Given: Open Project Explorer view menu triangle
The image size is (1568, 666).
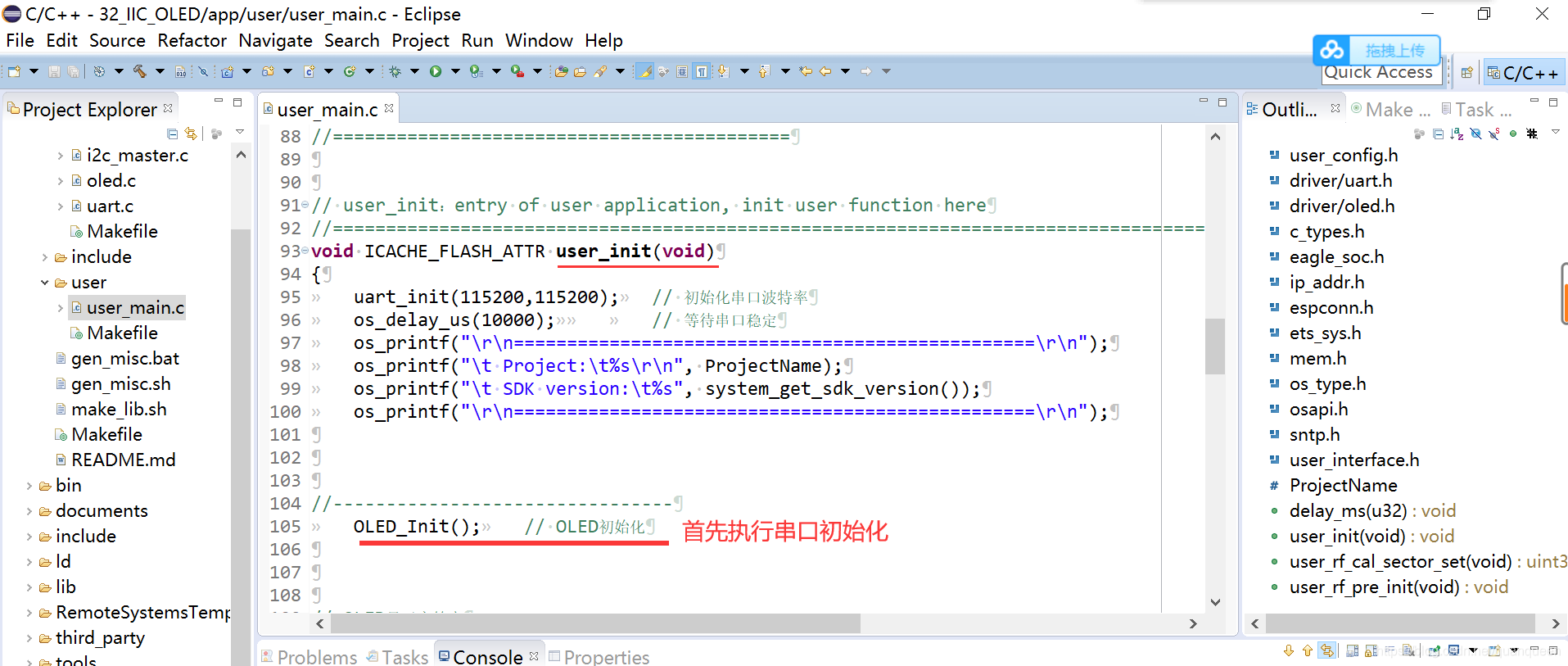Looking at the screenshot, I should click(240, 131).
